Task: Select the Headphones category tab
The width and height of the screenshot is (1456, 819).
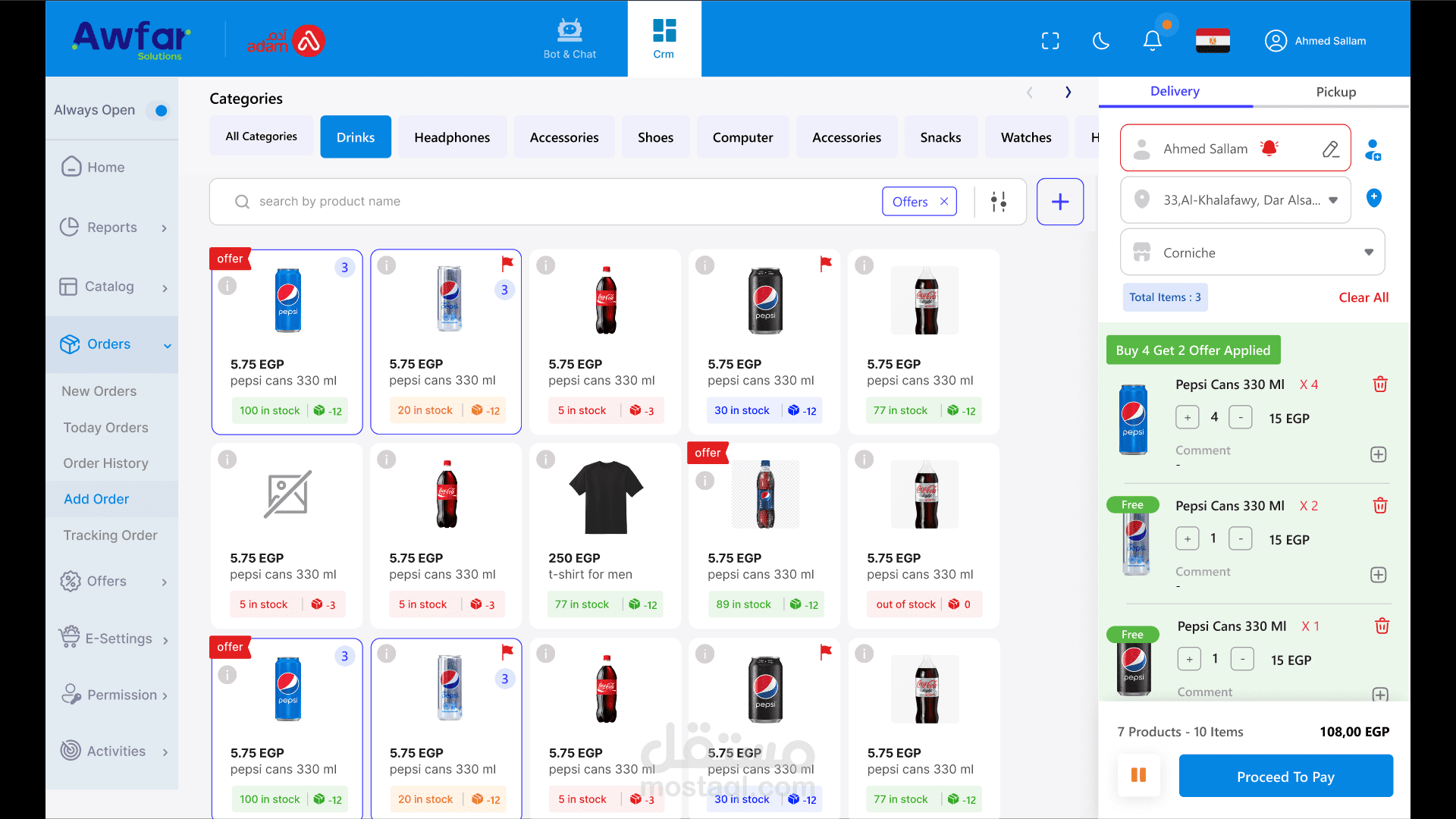Action: (452, 137)
